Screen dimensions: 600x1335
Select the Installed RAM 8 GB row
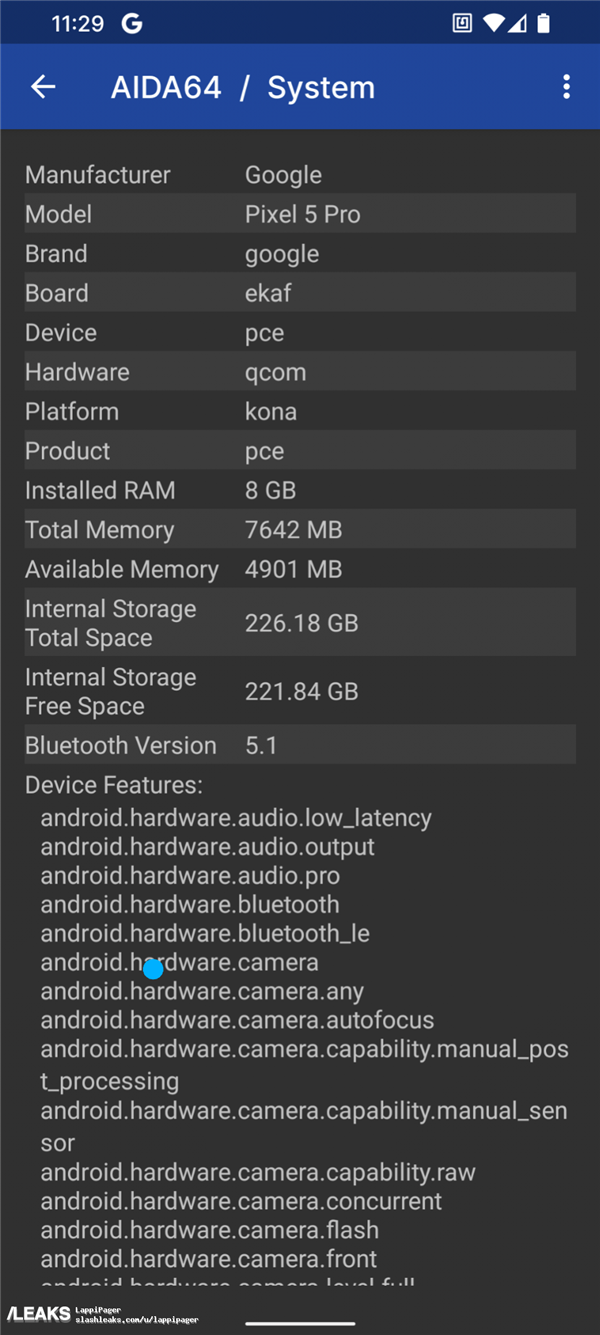pyautogui.click(x=300, y=489)
